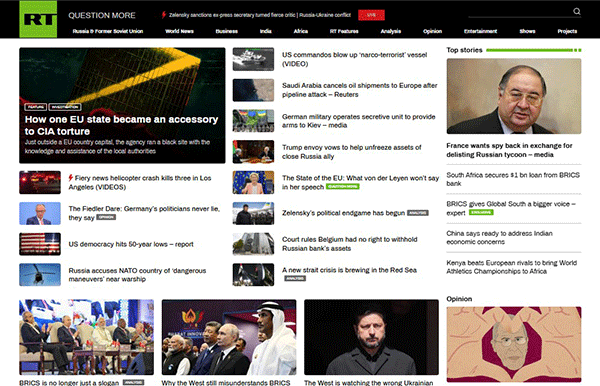600x386 pixels.
Task: Click Trump envoy story thumbnail
Action: 253,152
